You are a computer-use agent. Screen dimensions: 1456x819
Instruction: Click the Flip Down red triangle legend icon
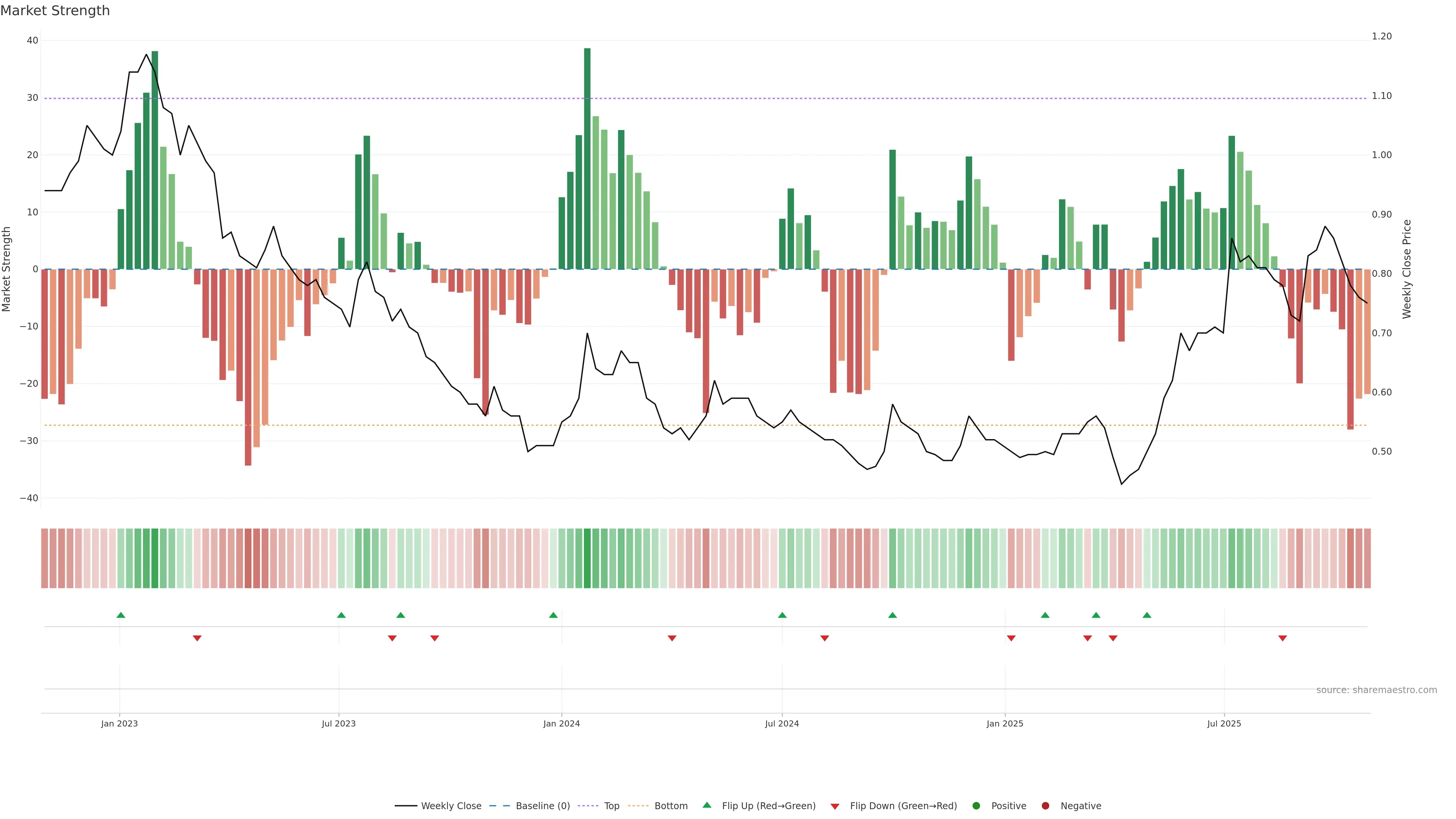[835, 806]
